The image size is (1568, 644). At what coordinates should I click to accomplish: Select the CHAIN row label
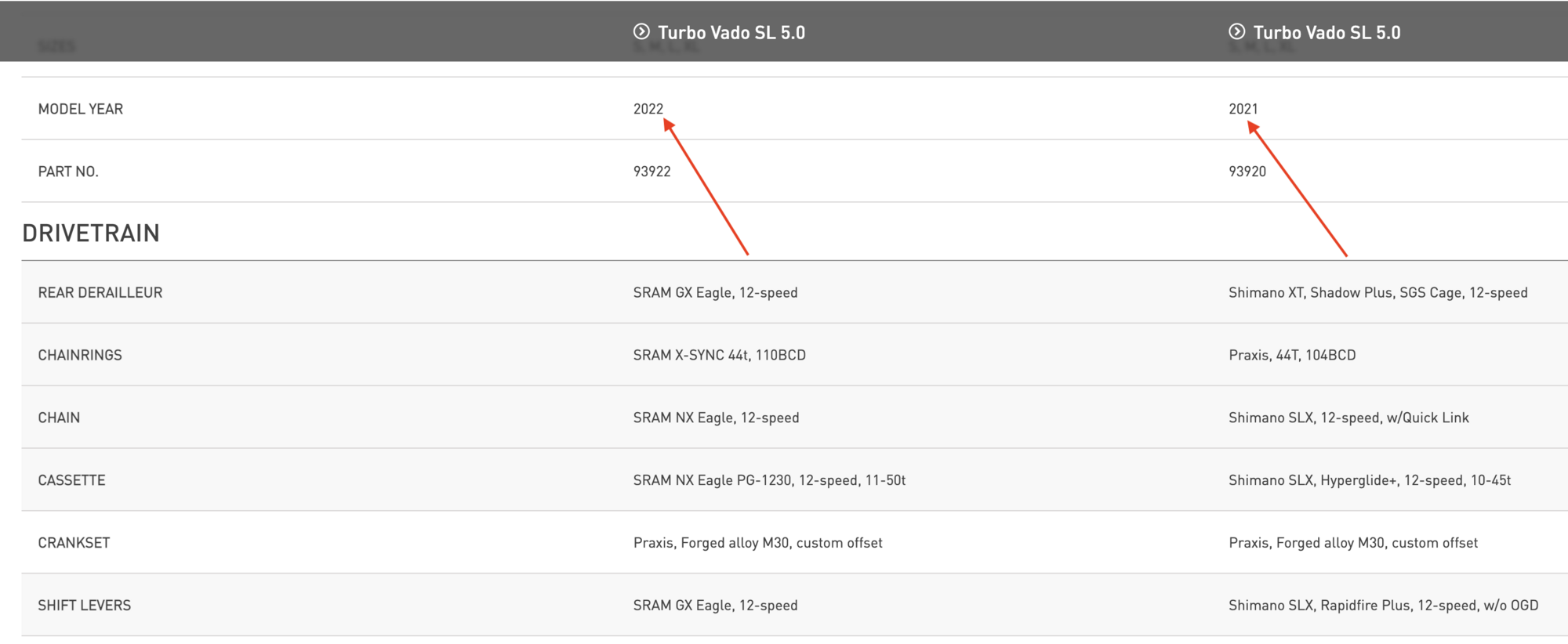coord(59,418)
